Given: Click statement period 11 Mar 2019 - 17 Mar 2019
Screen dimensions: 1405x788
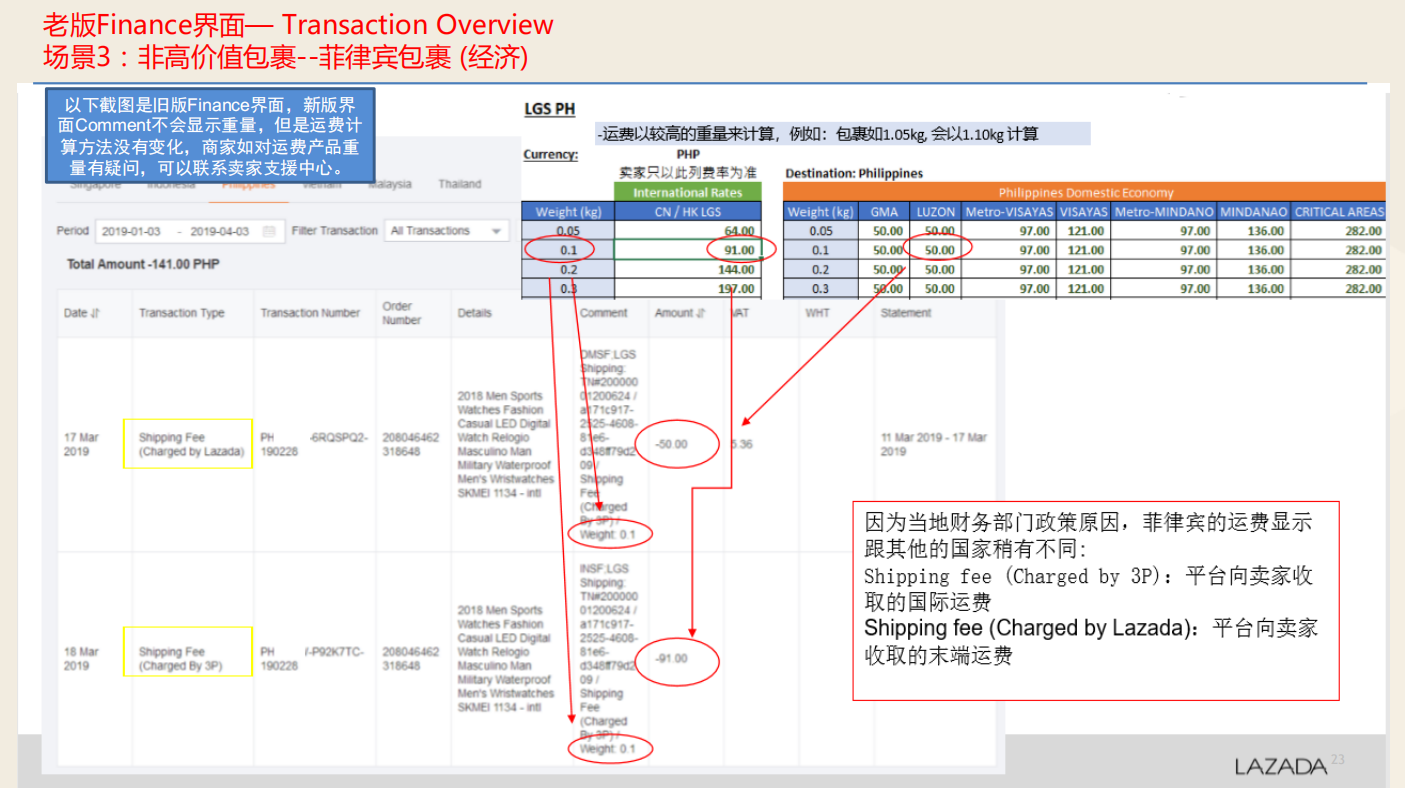Looking at the screenshot, I should (x=934, y=445).
